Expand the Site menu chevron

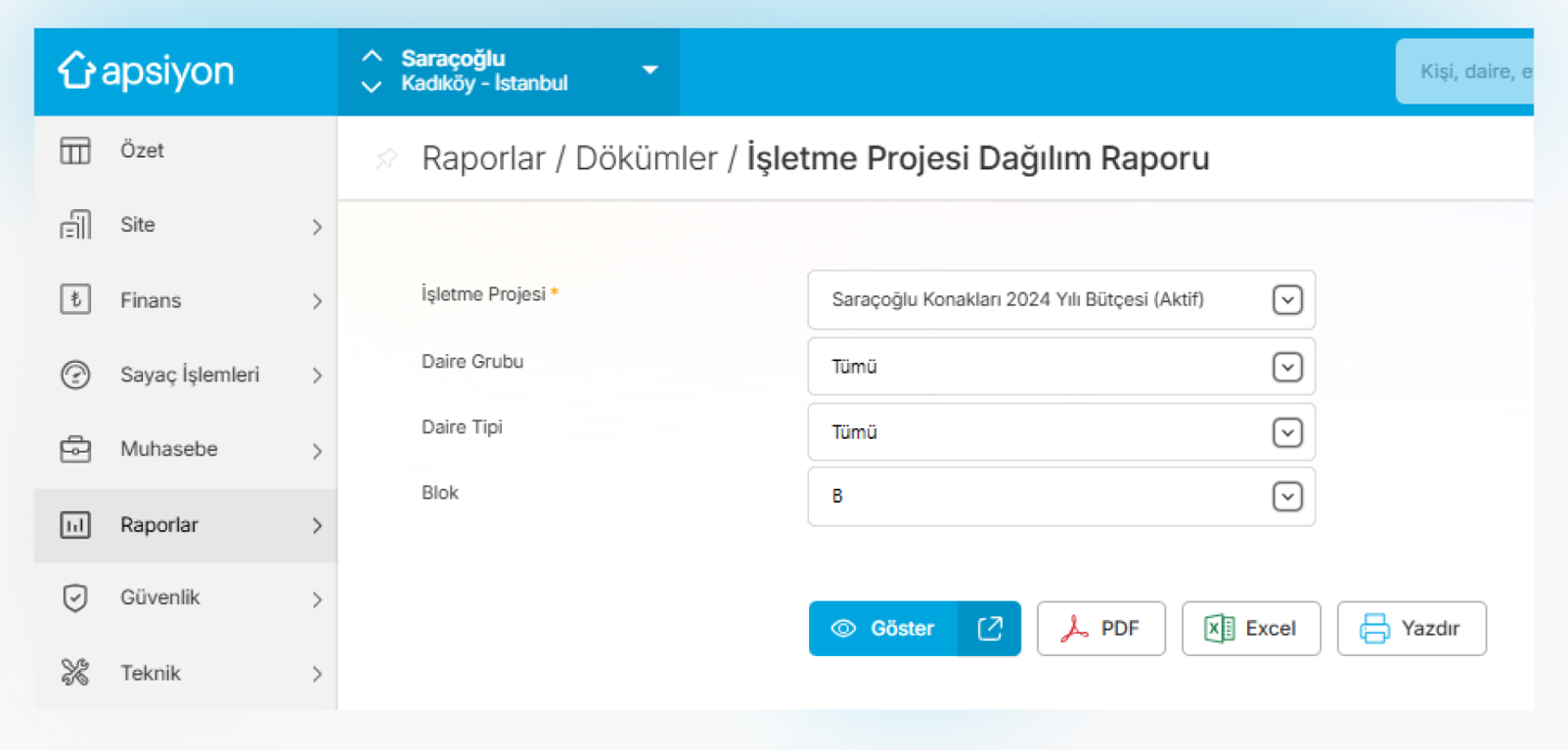tap(317, 227)
